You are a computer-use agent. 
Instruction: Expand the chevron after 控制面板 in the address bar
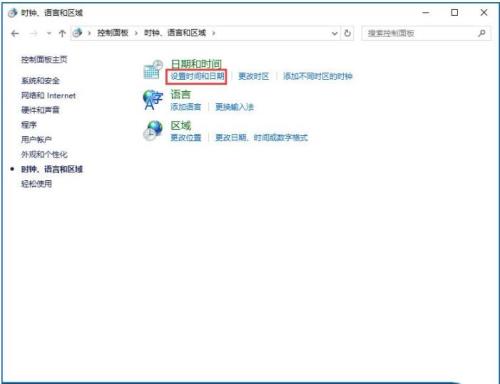(136, 33)
